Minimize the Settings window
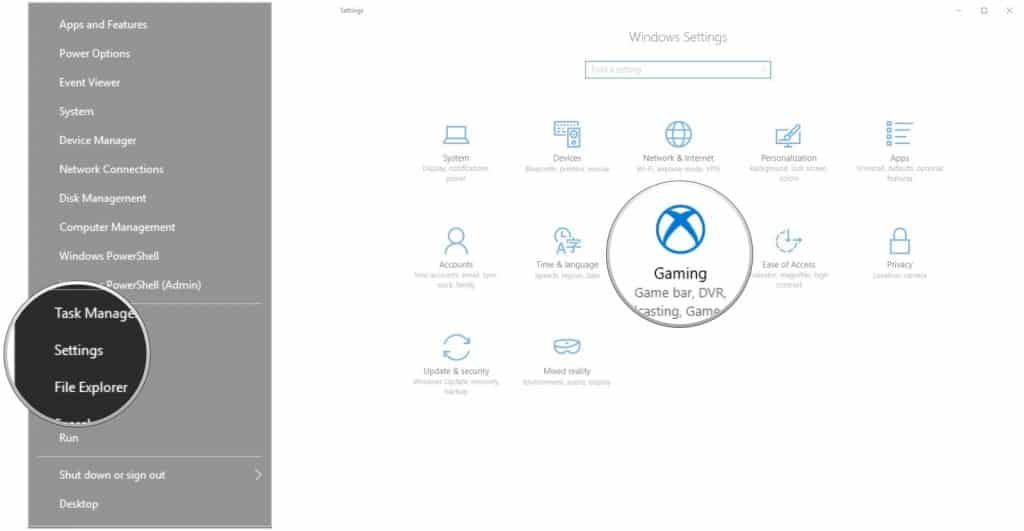The height and width of the screenshot is (531, 1024). [x=959, y=10]
